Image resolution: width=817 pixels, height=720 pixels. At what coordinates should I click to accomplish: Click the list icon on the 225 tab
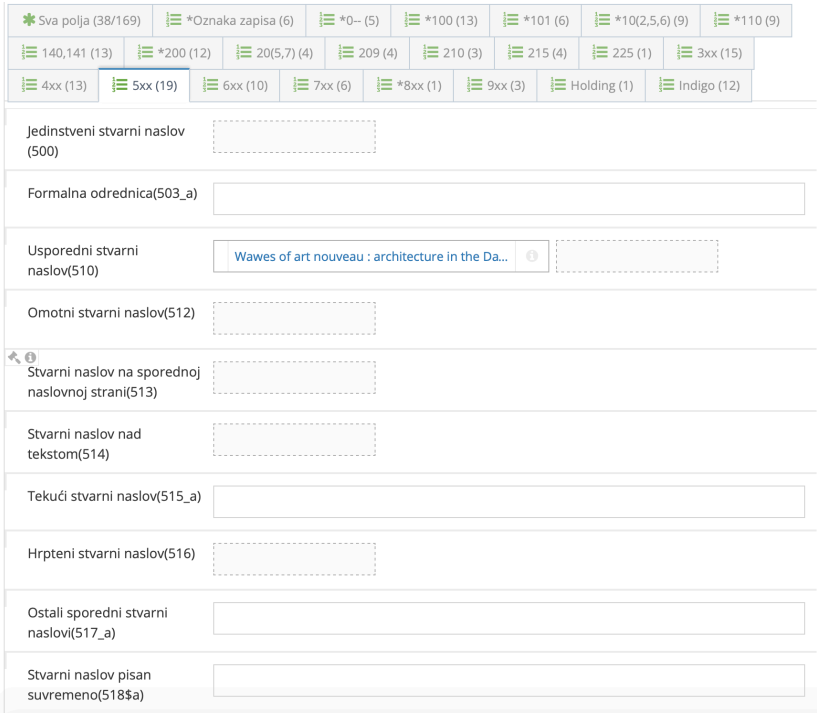(x=598, y=53)
